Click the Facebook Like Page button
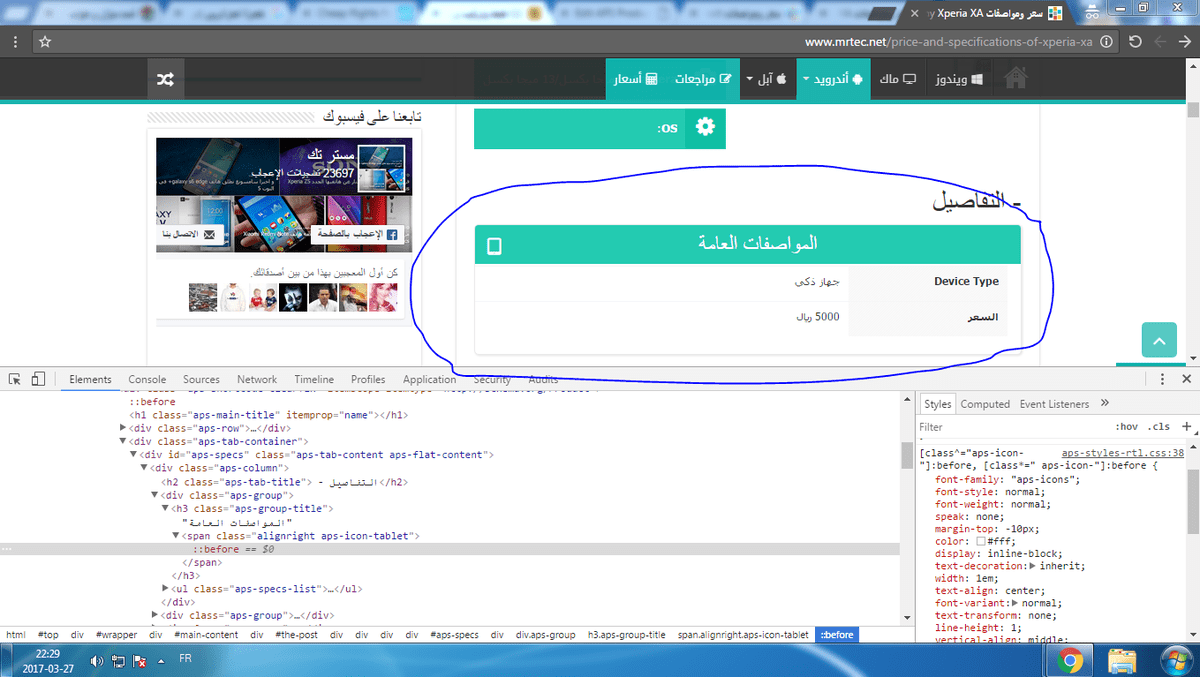Screen dimensions: 1200x677 tap(356, 235)
